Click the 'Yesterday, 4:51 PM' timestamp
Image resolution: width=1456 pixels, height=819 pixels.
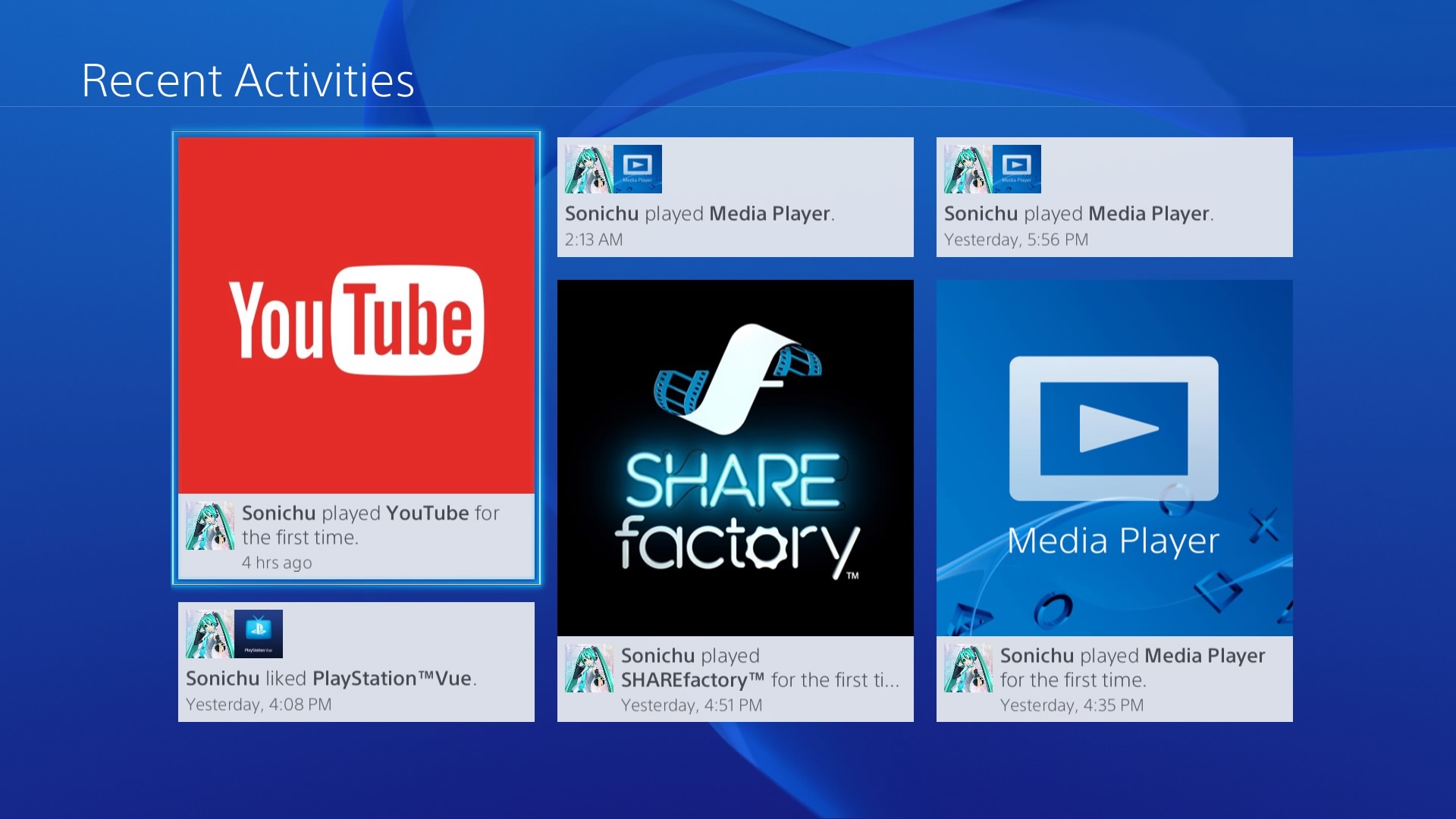[x=692, y=705]
